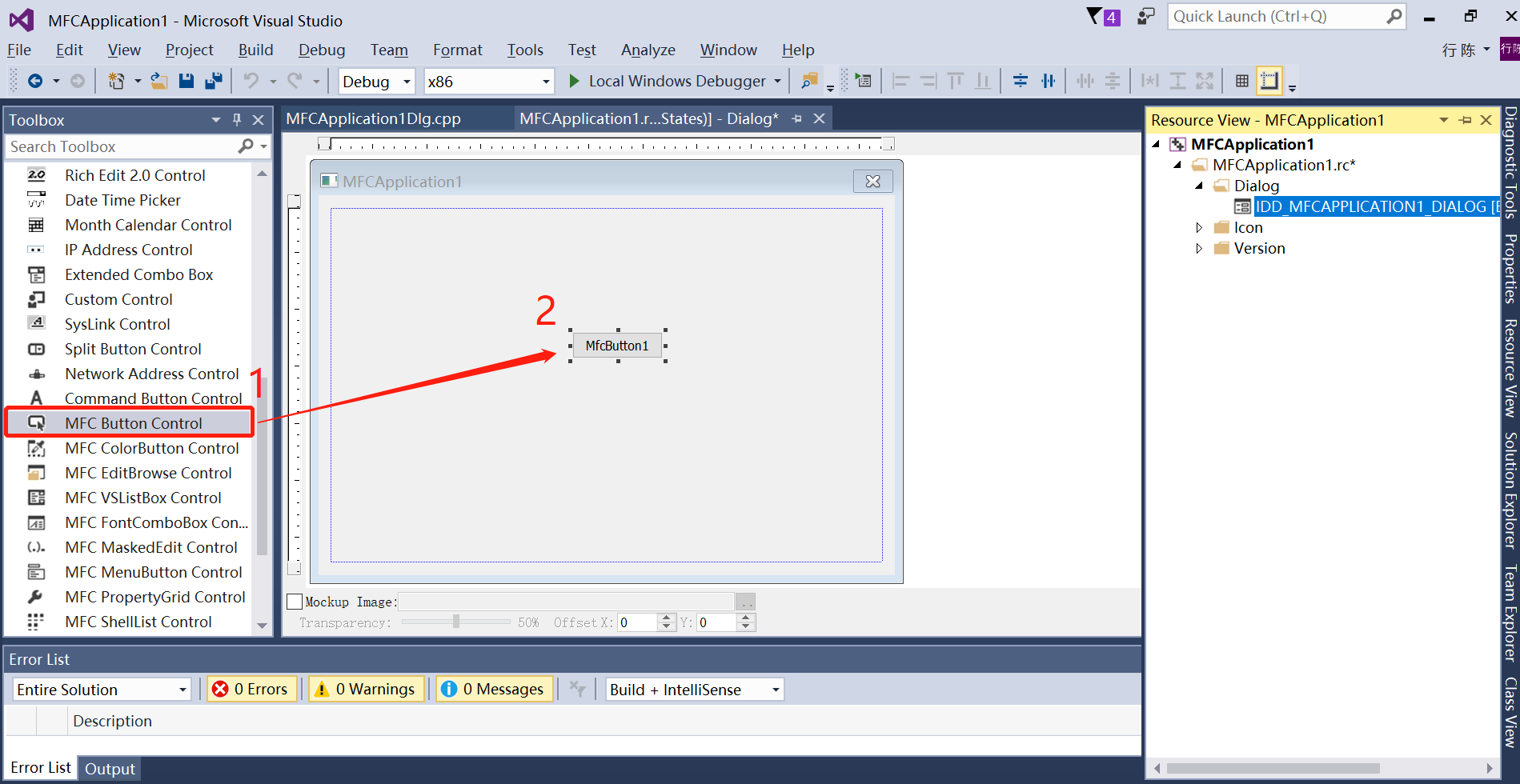
Task: Click the Navigate Backward arrow icon
Action: pos(35,81)
